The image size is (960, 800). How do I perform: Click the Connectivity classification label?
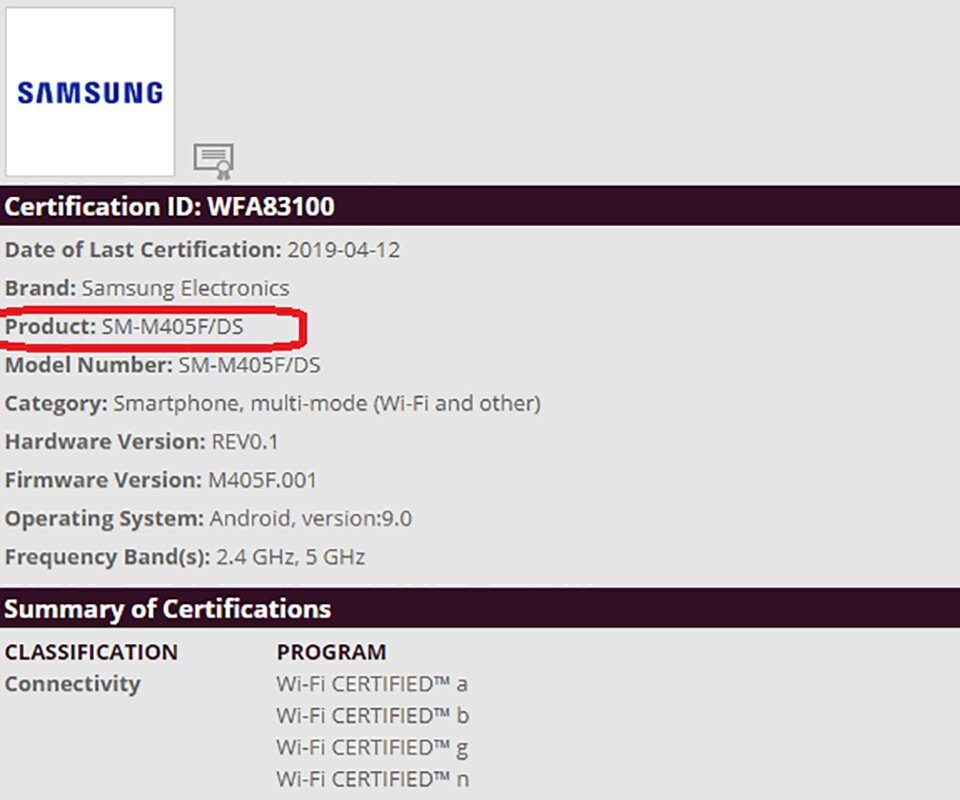pyautogui.click(x=73, y=684)
